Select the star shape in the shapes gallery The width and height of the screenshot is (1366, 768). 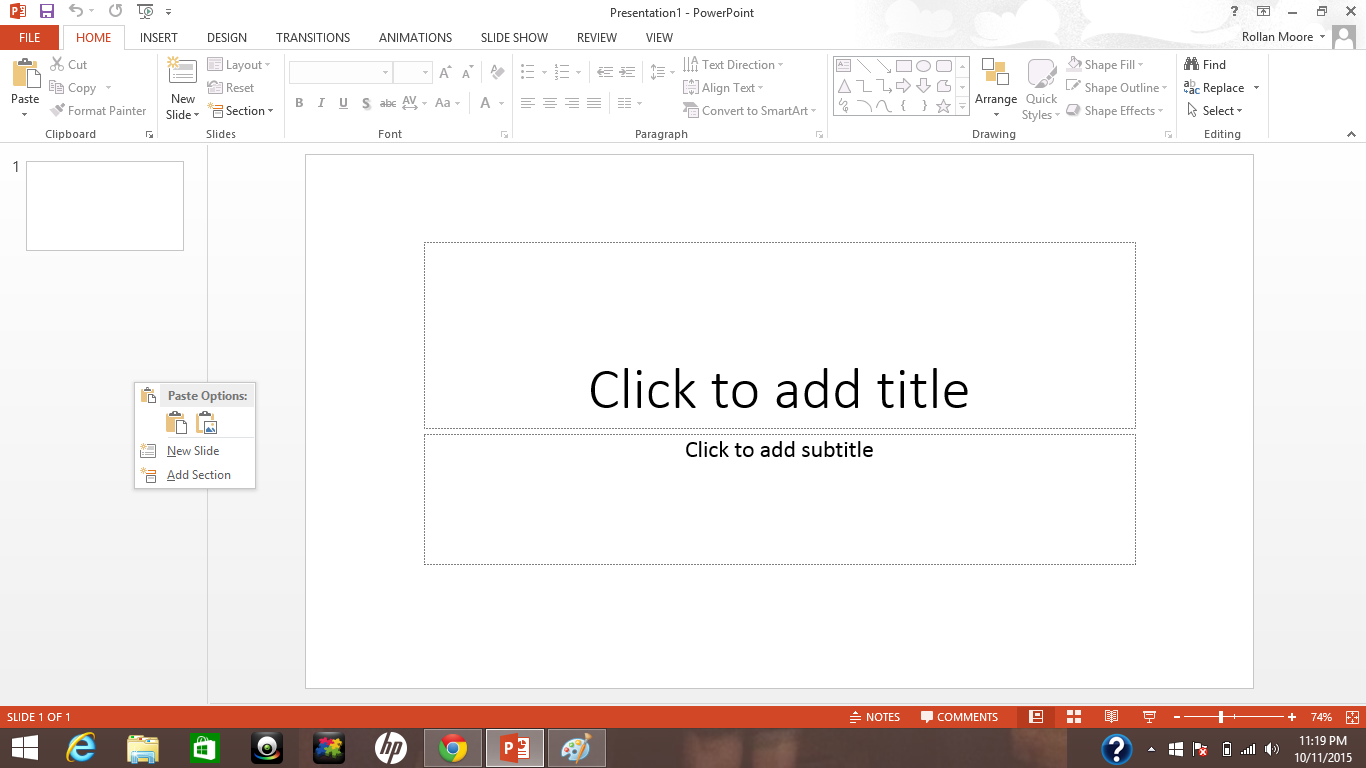tap(943, 105)
